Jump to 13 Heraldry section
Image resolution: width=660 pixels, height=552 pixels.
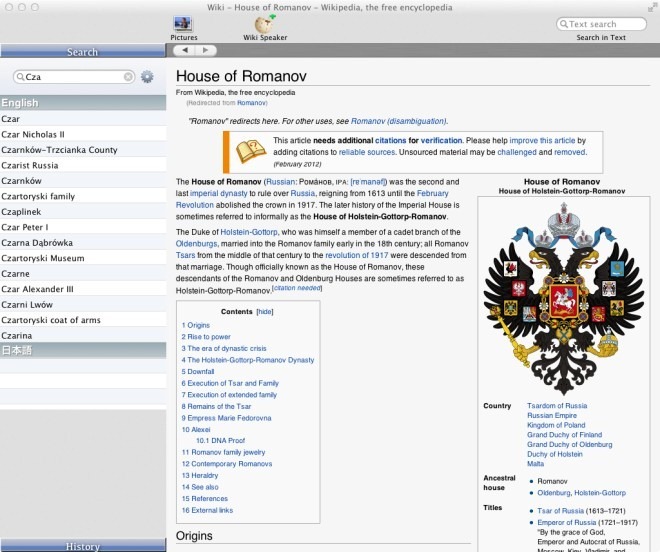coord(200,475)
